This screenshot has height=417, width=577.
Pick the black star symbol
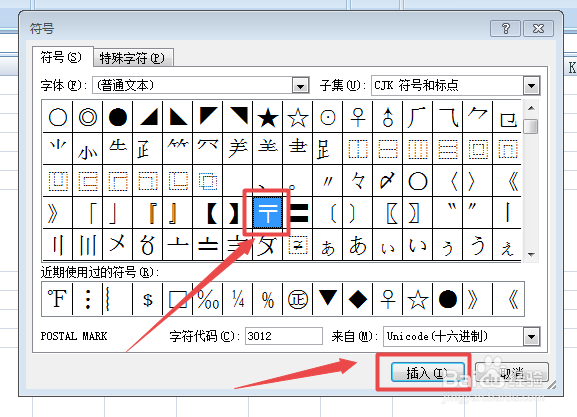pyautogui.click(x=268, y=117)
